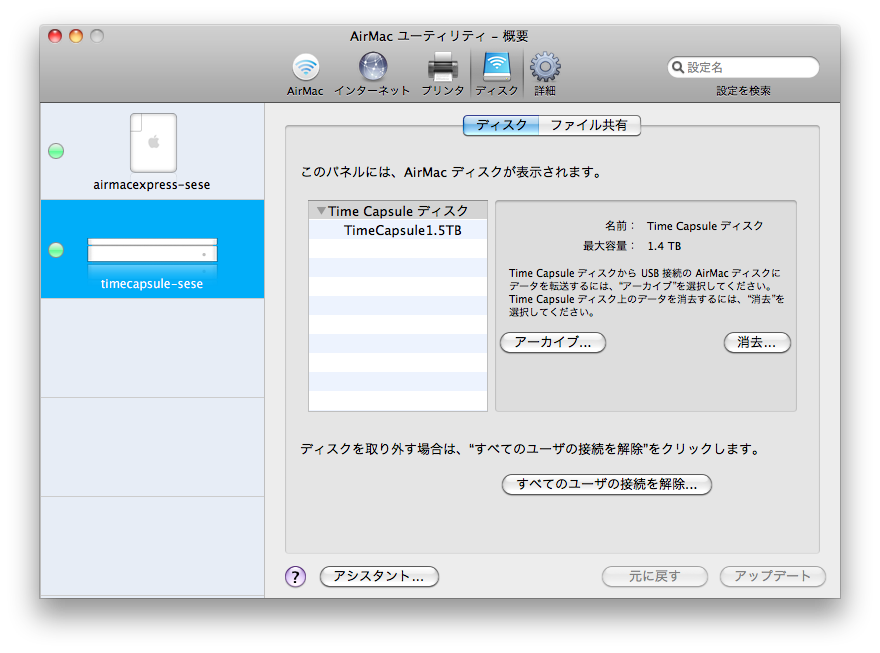Click すべてのユーザの接続を解除... button
The height and width of the screenshot is (653, 880).
click(x=607, y=484)
